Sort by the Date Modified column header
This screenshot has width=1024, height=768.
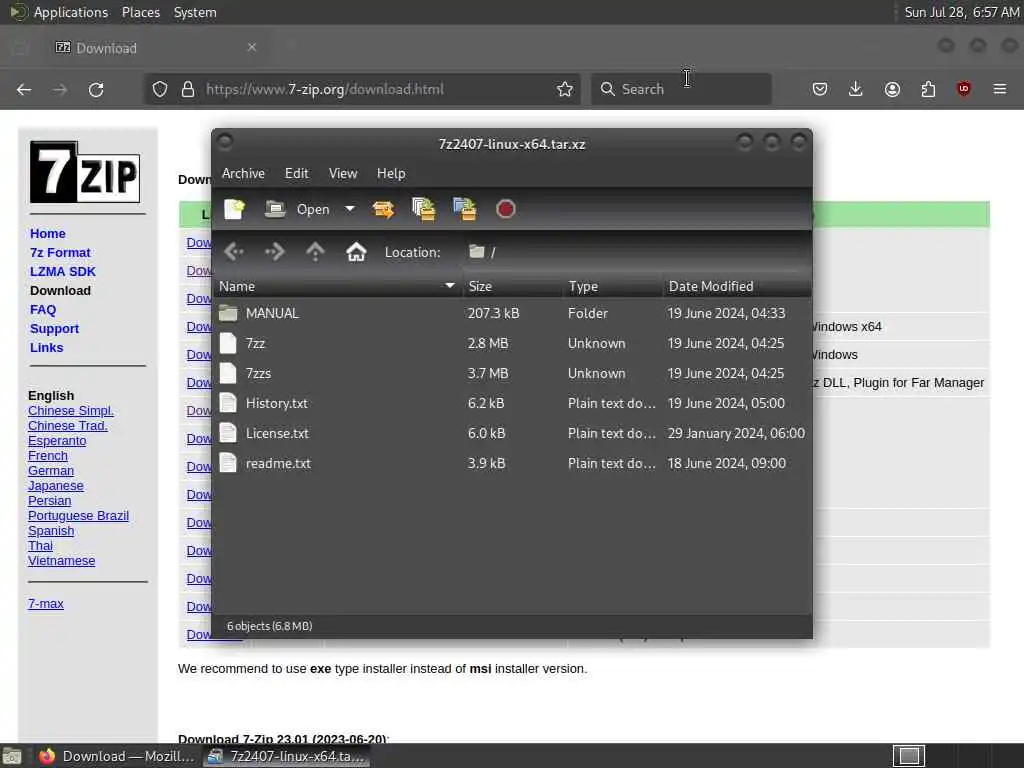(737, 286)
